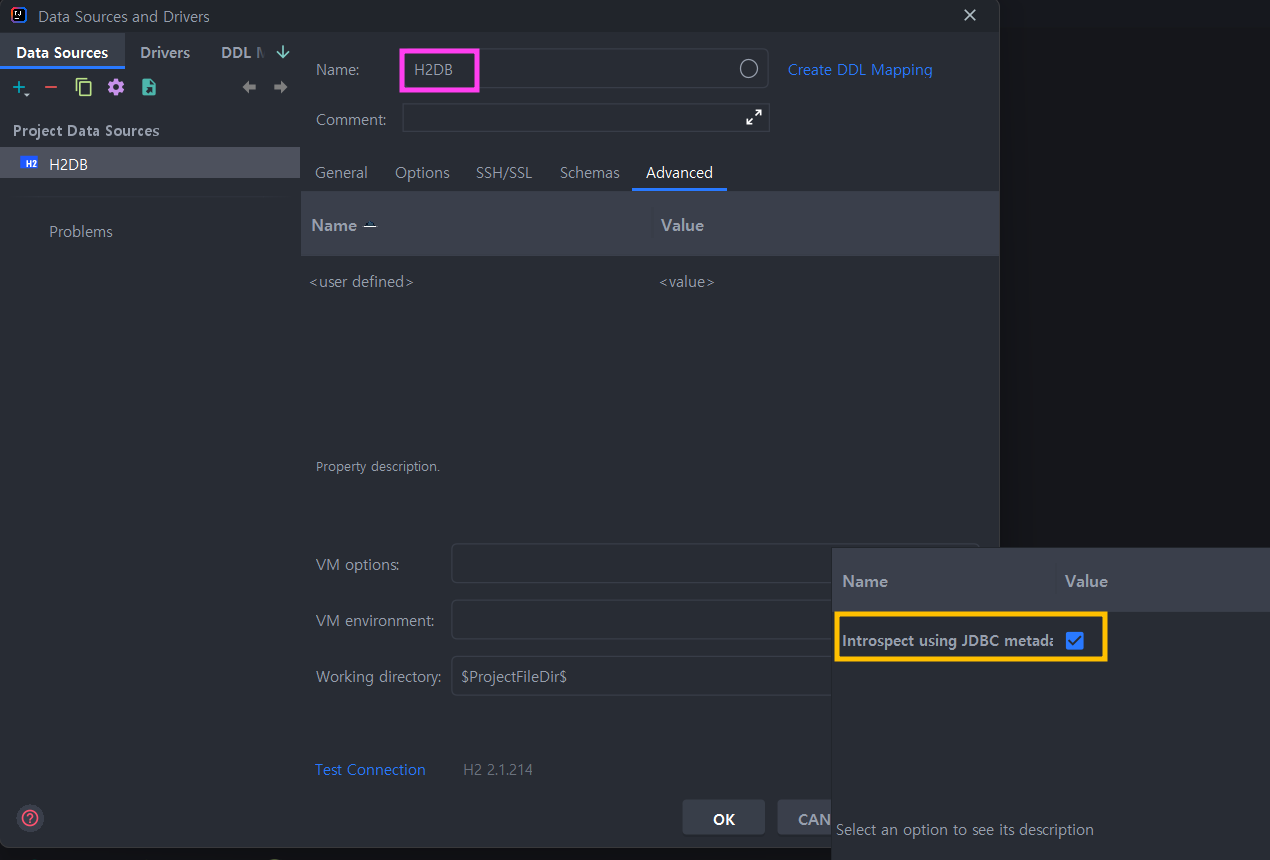Click the Name input field containing H2DB
The image size is (1270, 860).
click(x=585, y=69)
